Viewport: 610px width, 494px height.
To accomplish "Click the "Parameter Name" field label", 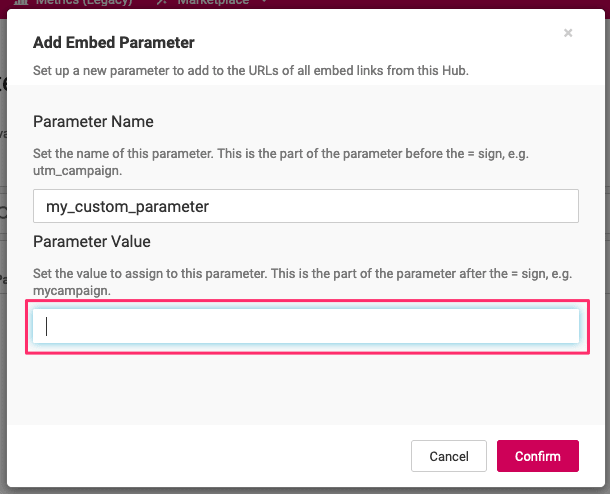I will tap(93, 122).
